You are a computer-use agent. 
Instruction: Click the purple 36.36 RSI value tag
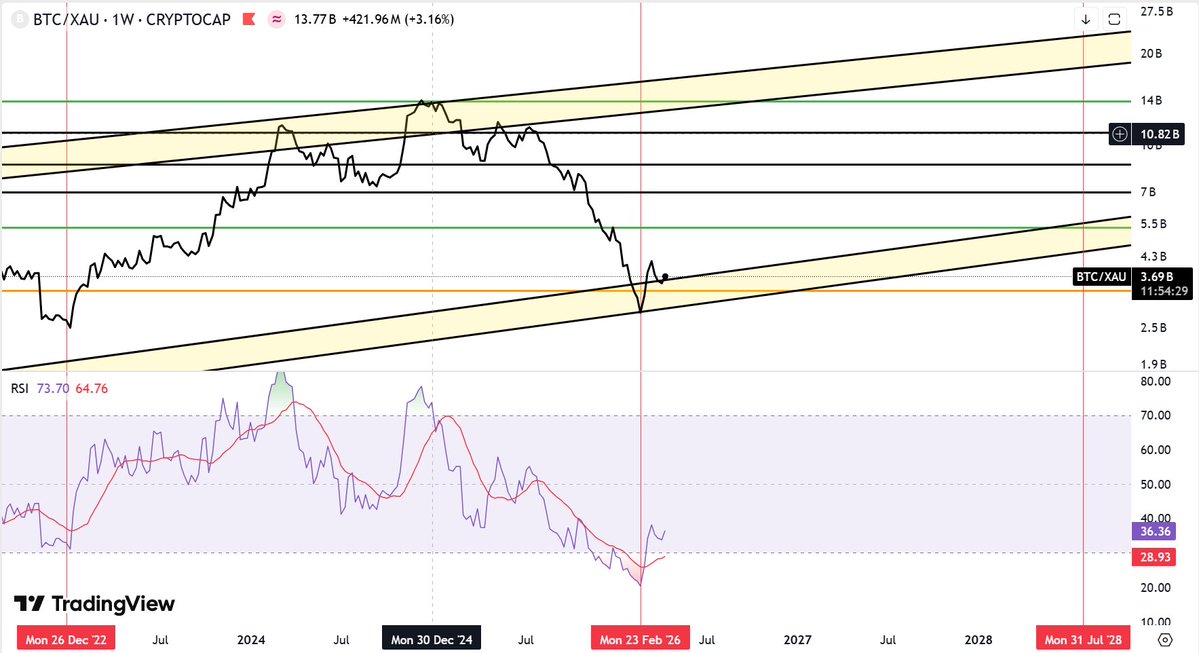[1154, 531]
